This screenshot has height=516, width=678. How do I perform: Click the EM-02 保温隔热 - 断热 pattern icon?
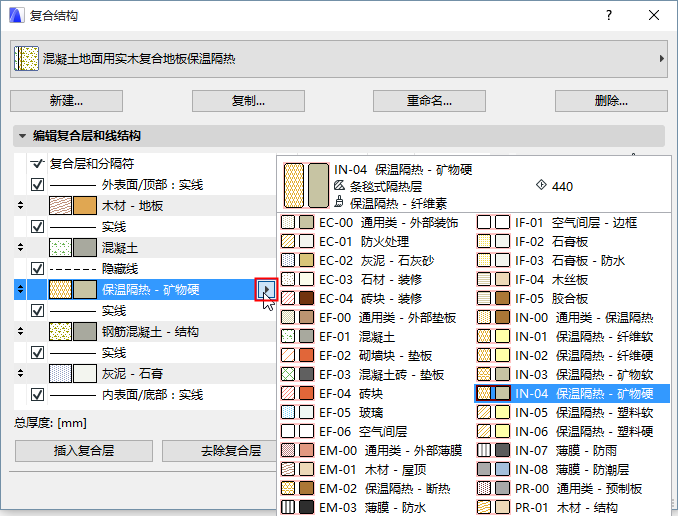[288, 489]
